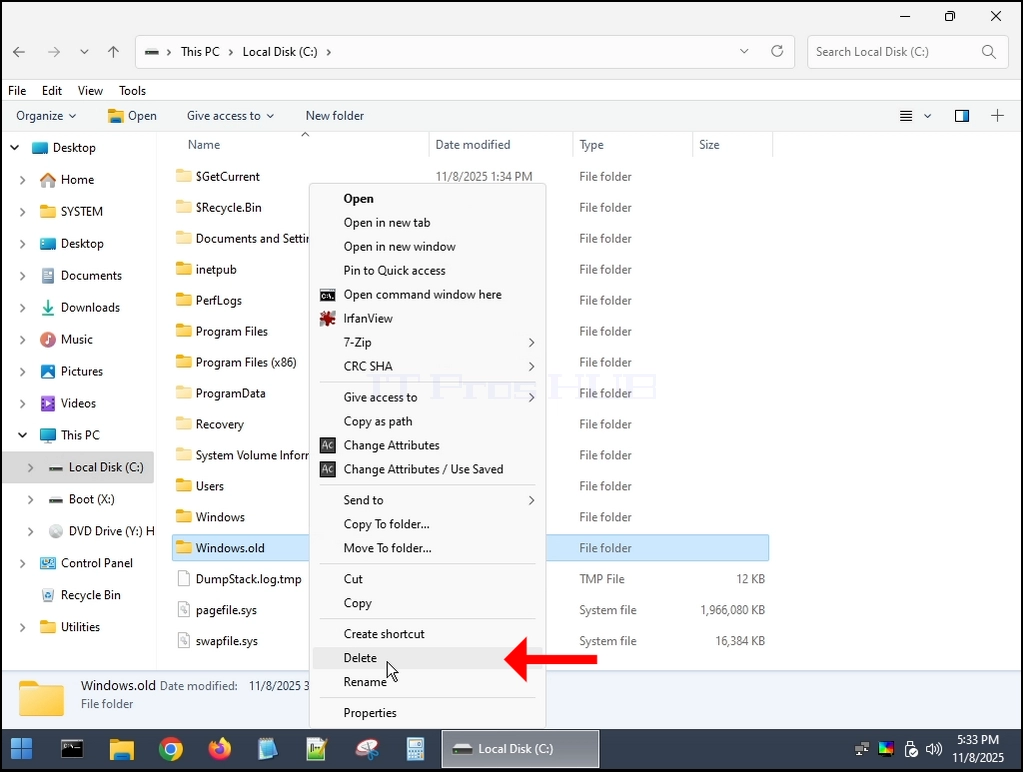
Task: Collapse the Desktop root tree node
Action: [14, 147]
